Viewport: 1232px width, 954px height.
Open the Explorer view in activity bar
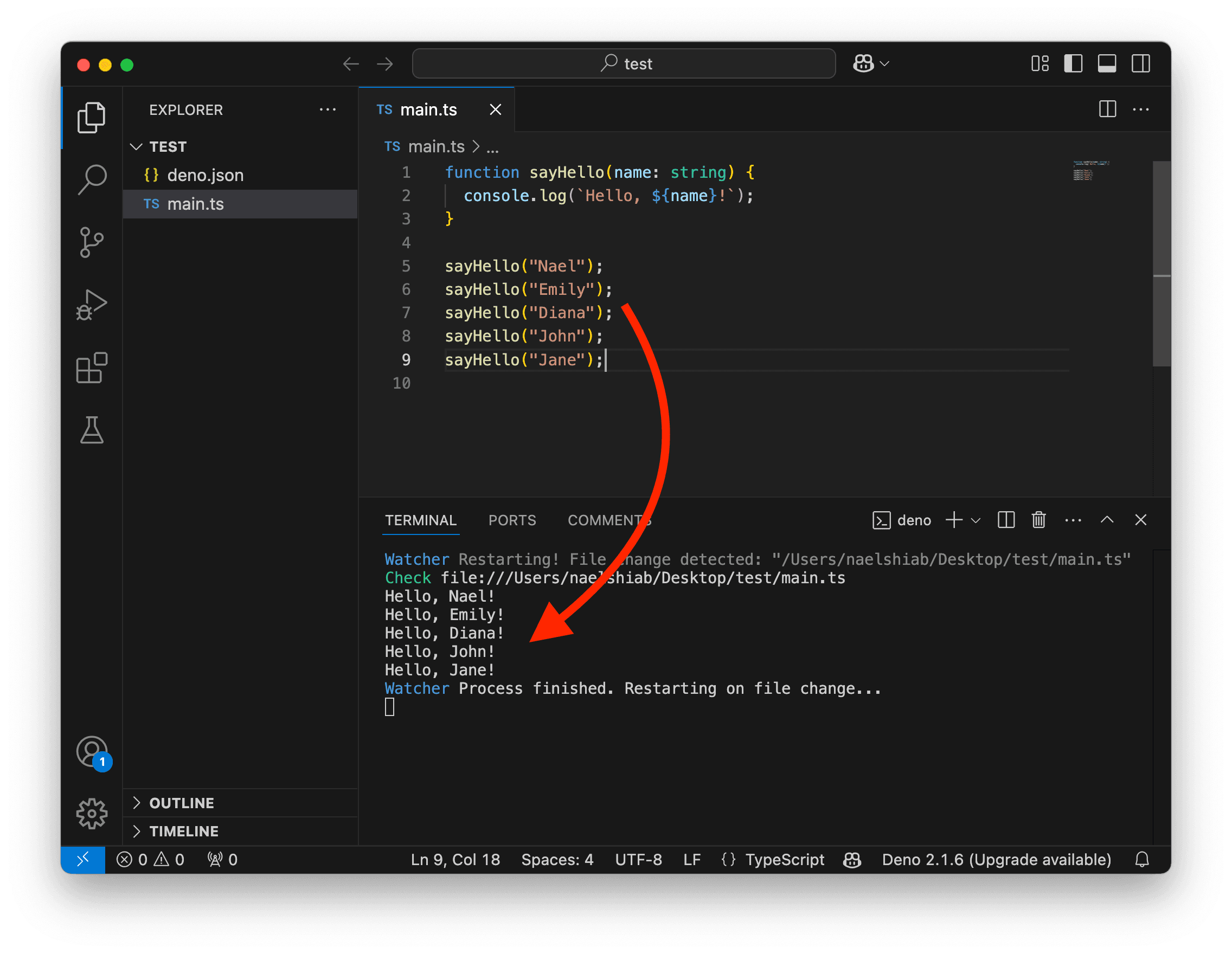(92, 117)
